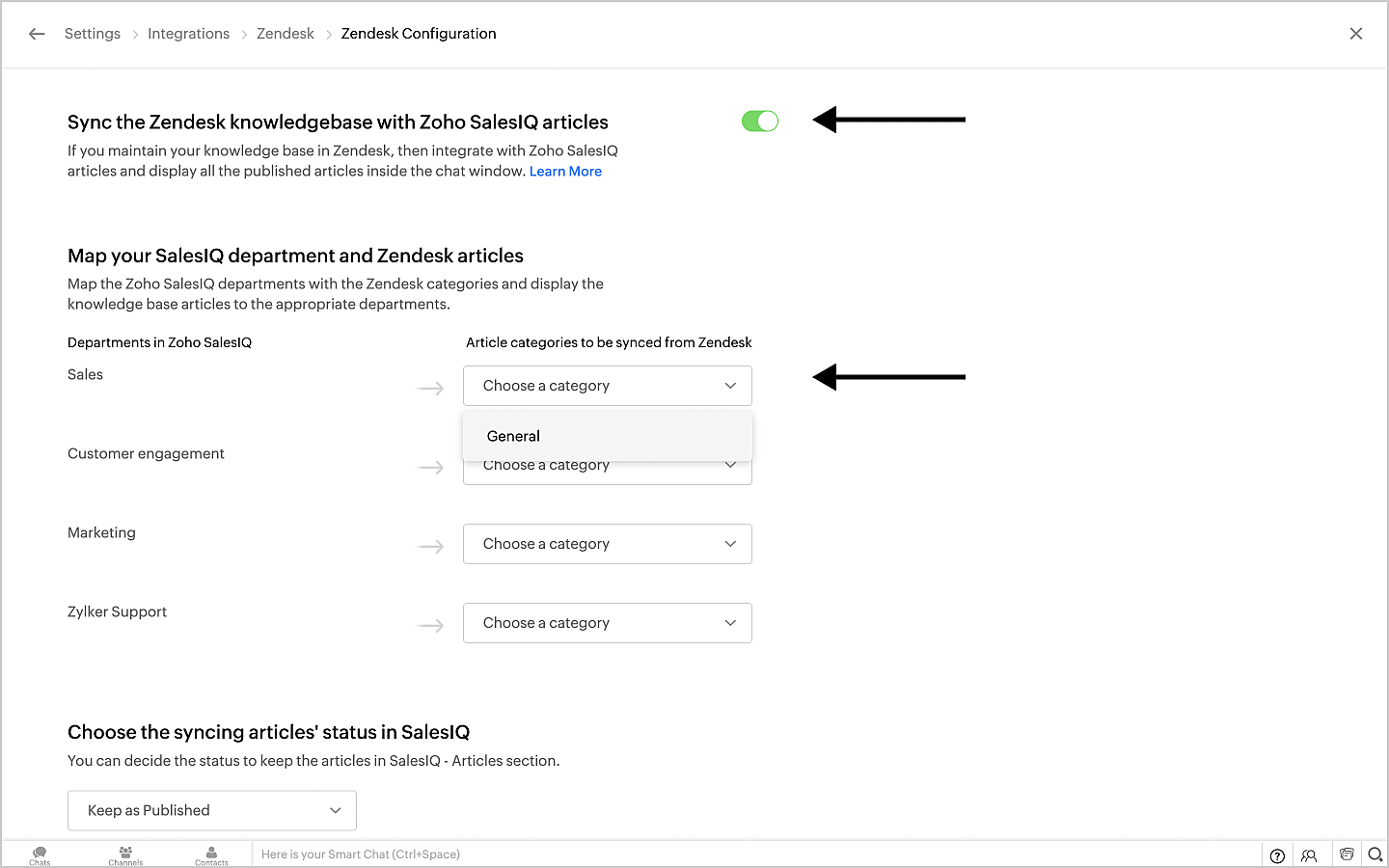
Task: Open the Channels icon in bottom bar
Action: tap(125, 854)
